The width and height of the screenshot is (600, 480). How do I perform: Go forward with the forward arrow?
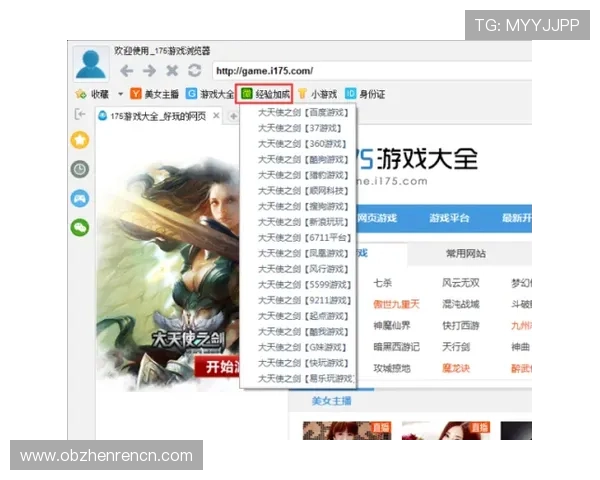point(149,71)
